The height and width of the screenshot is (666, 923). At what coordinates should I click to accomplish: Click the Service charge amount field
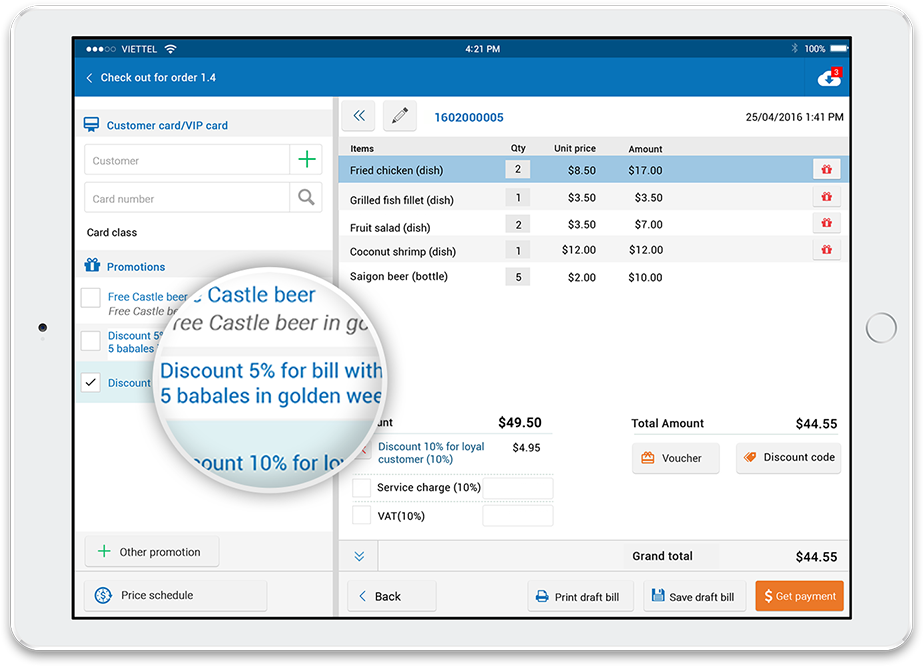(518, 488)
